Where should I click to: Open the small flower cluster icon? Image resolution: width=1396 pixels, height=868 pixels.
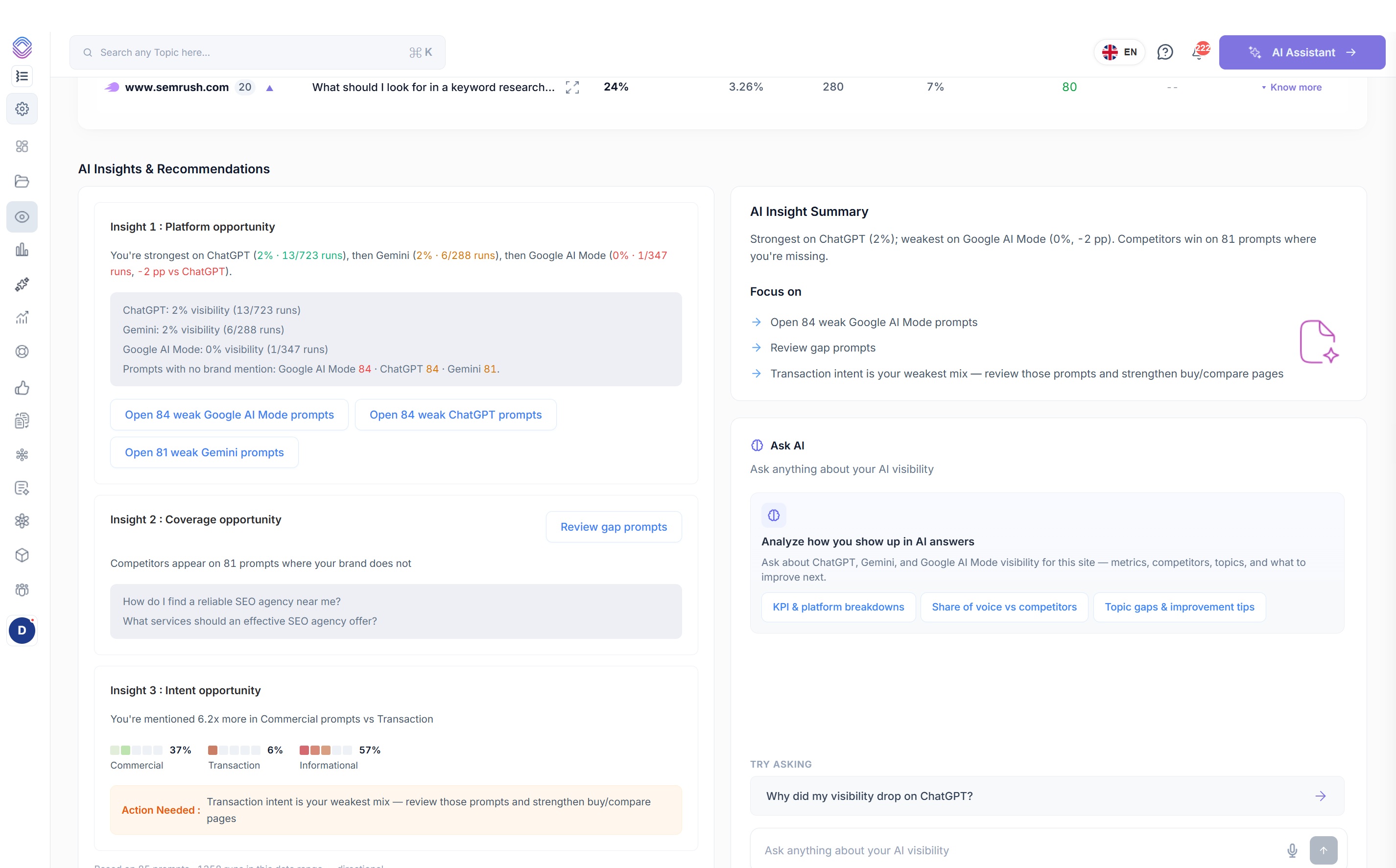pyautogui.click(x=22, y=455)
